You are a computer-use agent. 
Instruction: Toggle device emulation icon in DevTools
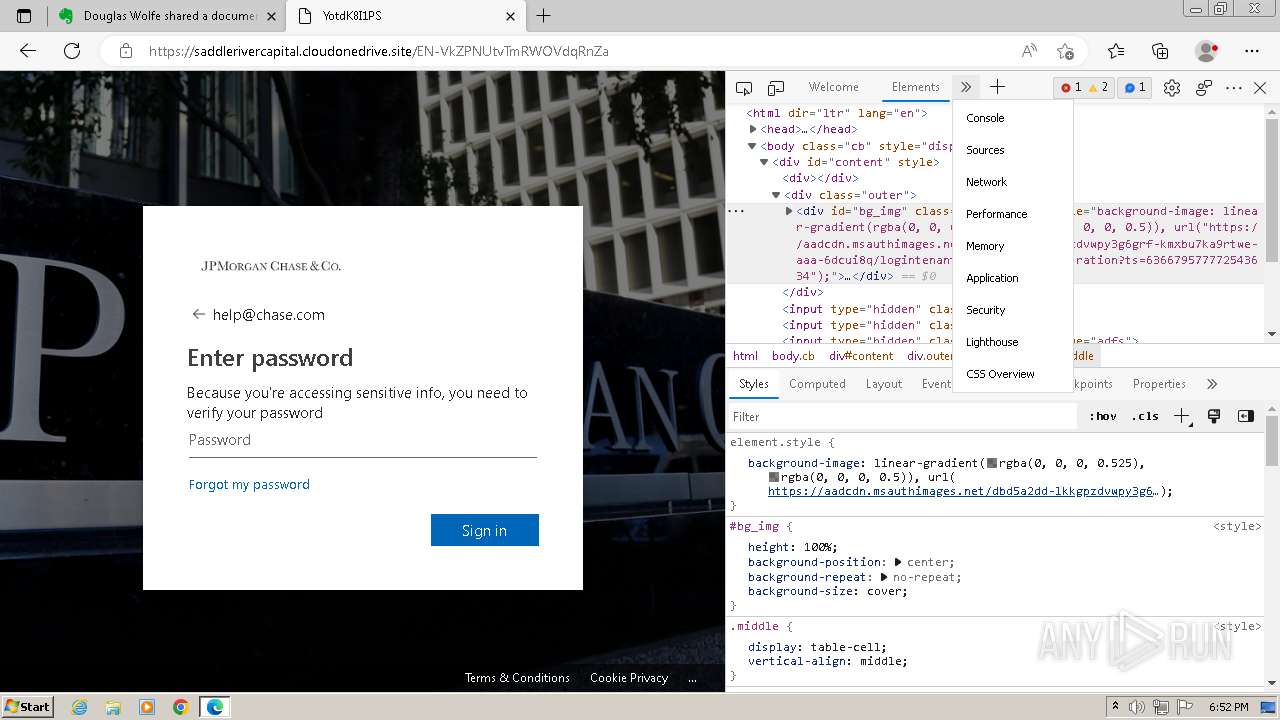776,87
